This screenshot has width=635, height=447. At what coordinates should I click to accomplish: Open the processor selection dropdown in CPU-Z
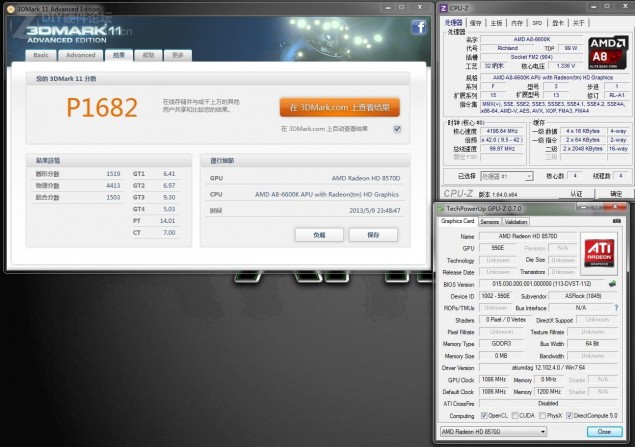[507, 176]
